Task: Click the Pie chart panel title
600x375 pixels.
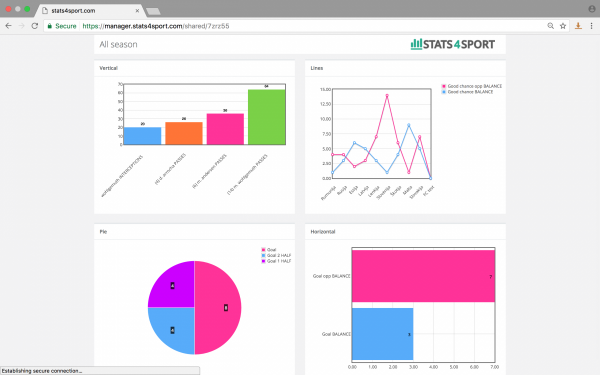Action: click(103, 232)
